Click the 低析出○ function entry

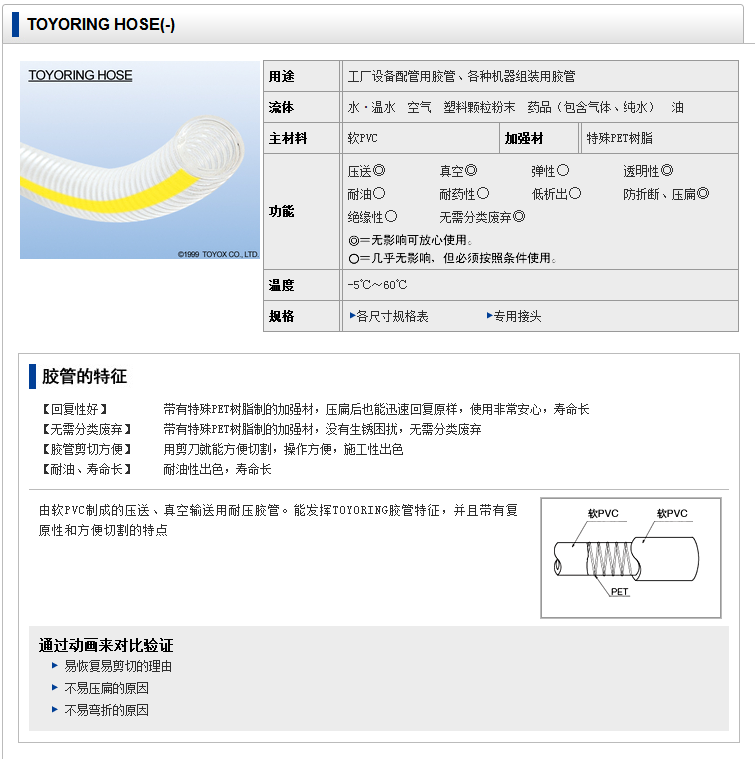coord(557,194)
